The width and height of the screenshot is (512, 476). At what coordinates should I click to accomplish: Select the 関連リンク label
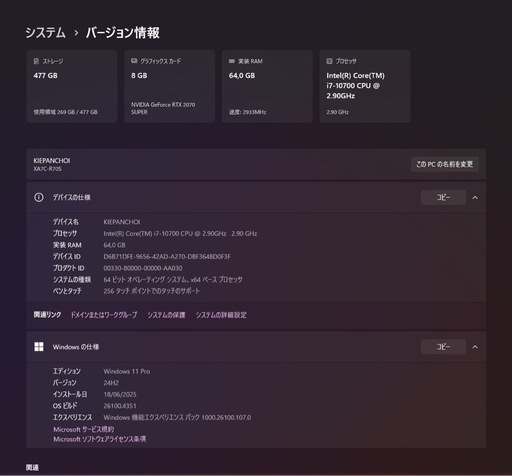coord(47,315)
